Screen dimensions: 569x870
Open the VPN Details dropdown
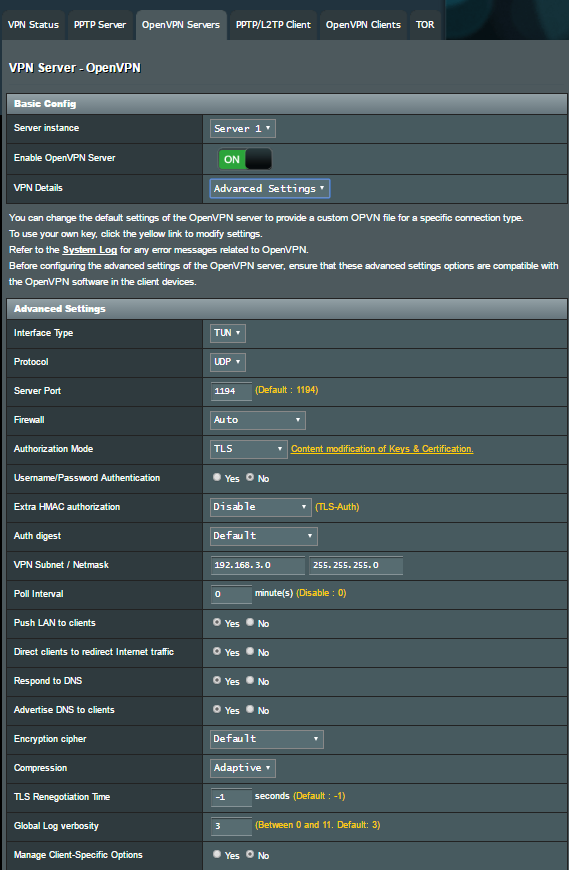270,189
